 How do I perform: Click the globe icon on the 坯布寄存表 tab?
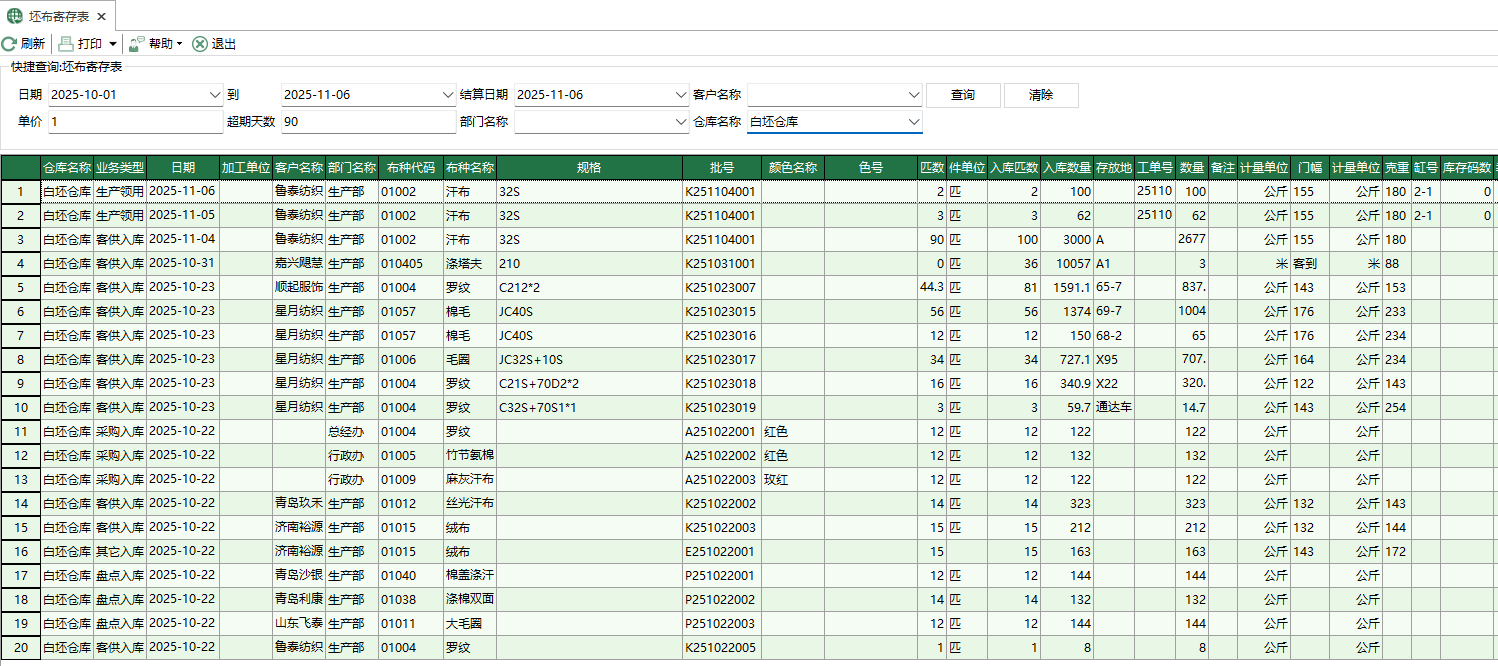[14, 15]
